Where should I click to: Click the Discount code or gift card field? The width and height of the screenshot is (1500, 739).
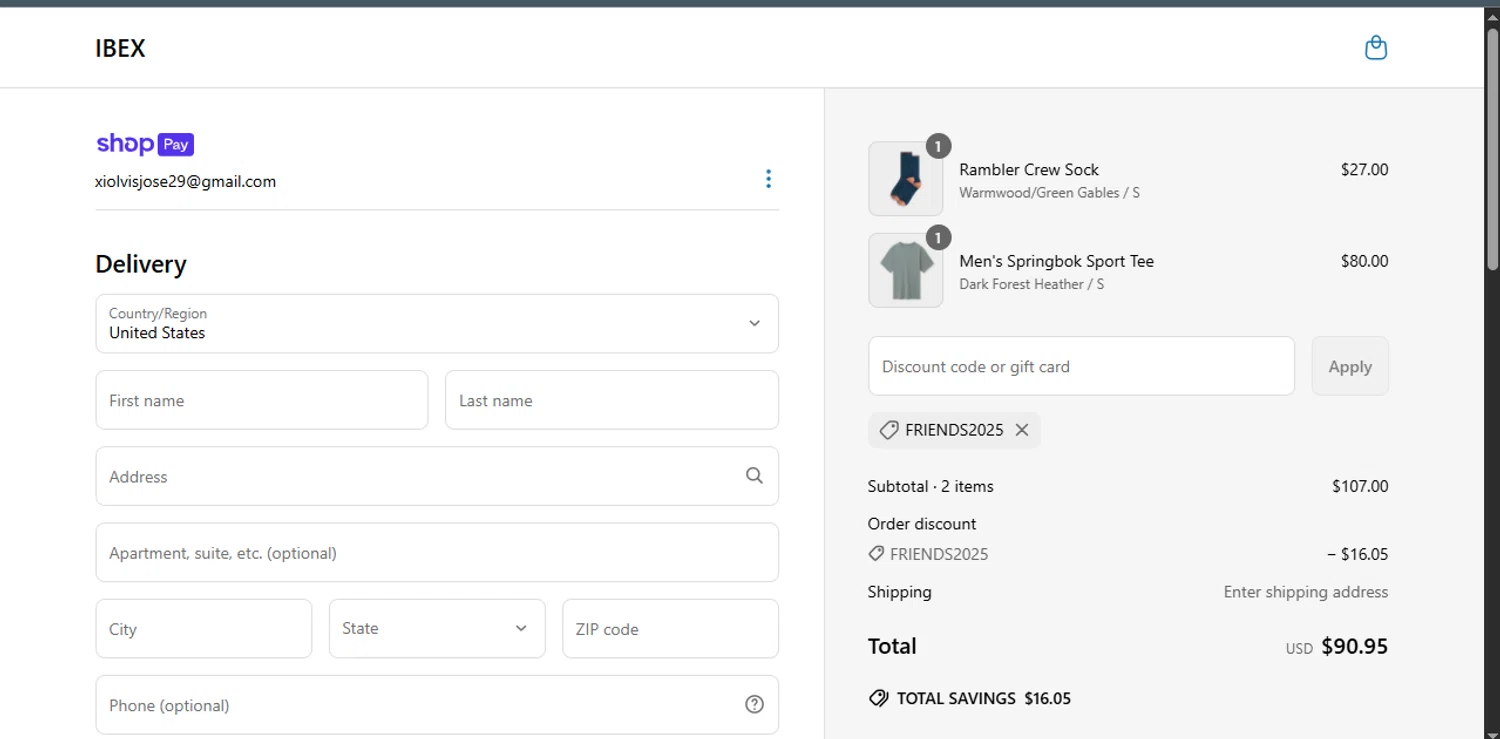(x=1081, y=366)
